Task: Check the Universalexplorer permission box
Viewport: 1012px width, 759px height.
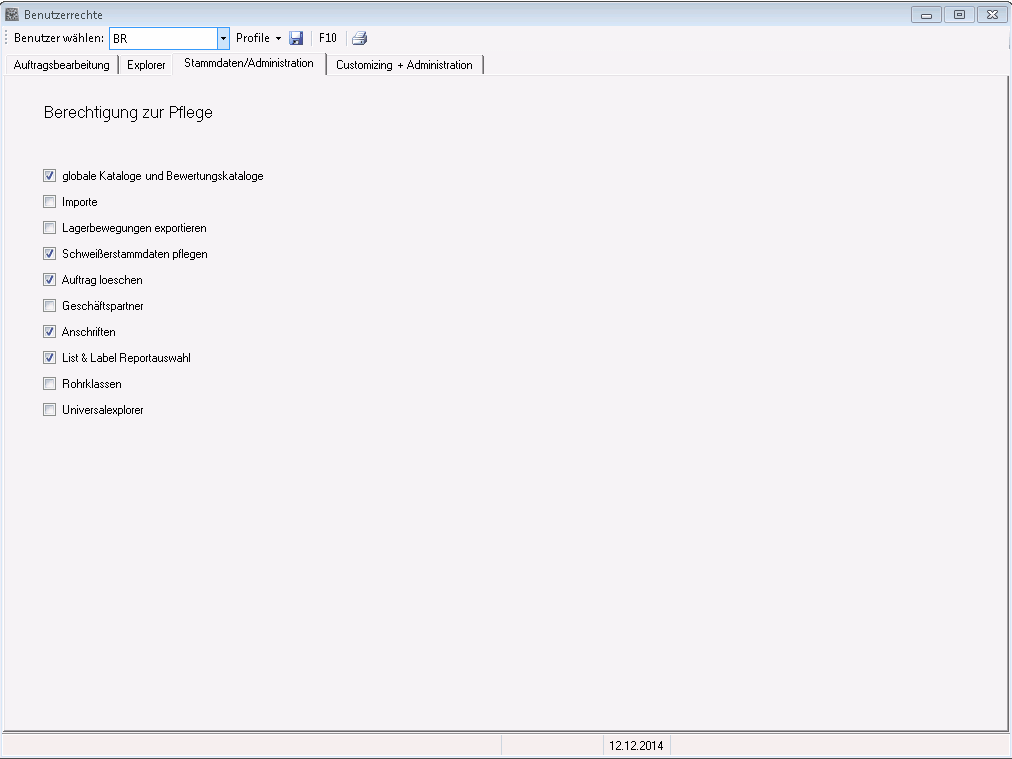Action: click(50, 410)
